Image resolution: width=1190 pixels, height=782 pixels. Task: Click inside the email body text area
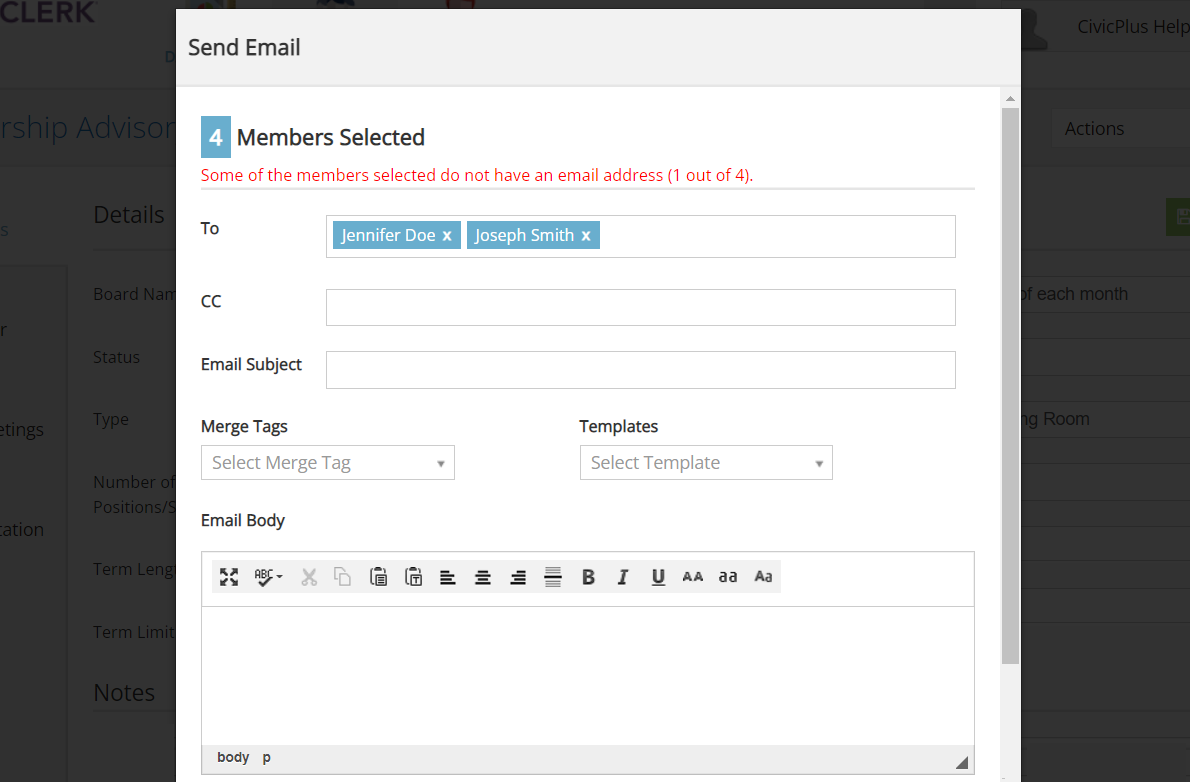point(587,676)
